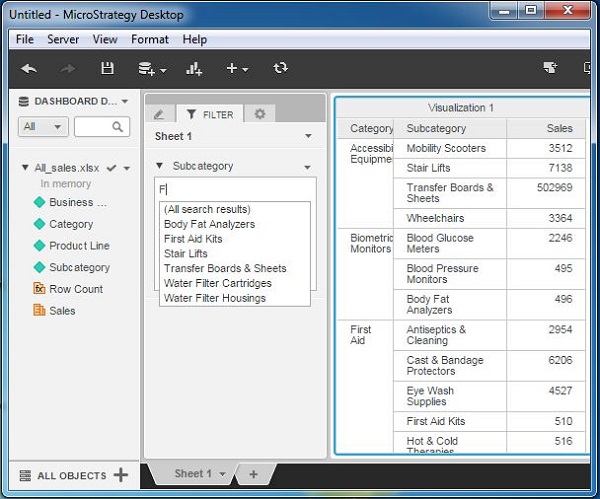
Task: Click the Save disk icon
Action: (x=107, y=68)
